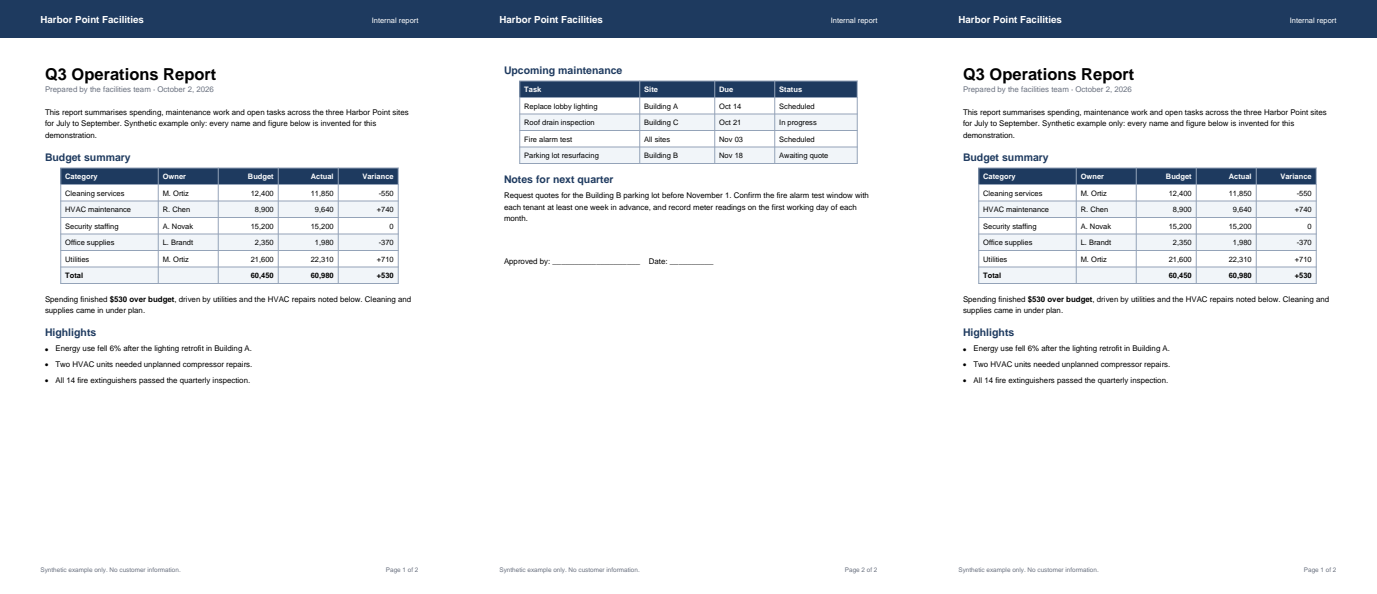Select the Site column header
The height and width of the screenshot is (594, 1377).
pos(677,90)
